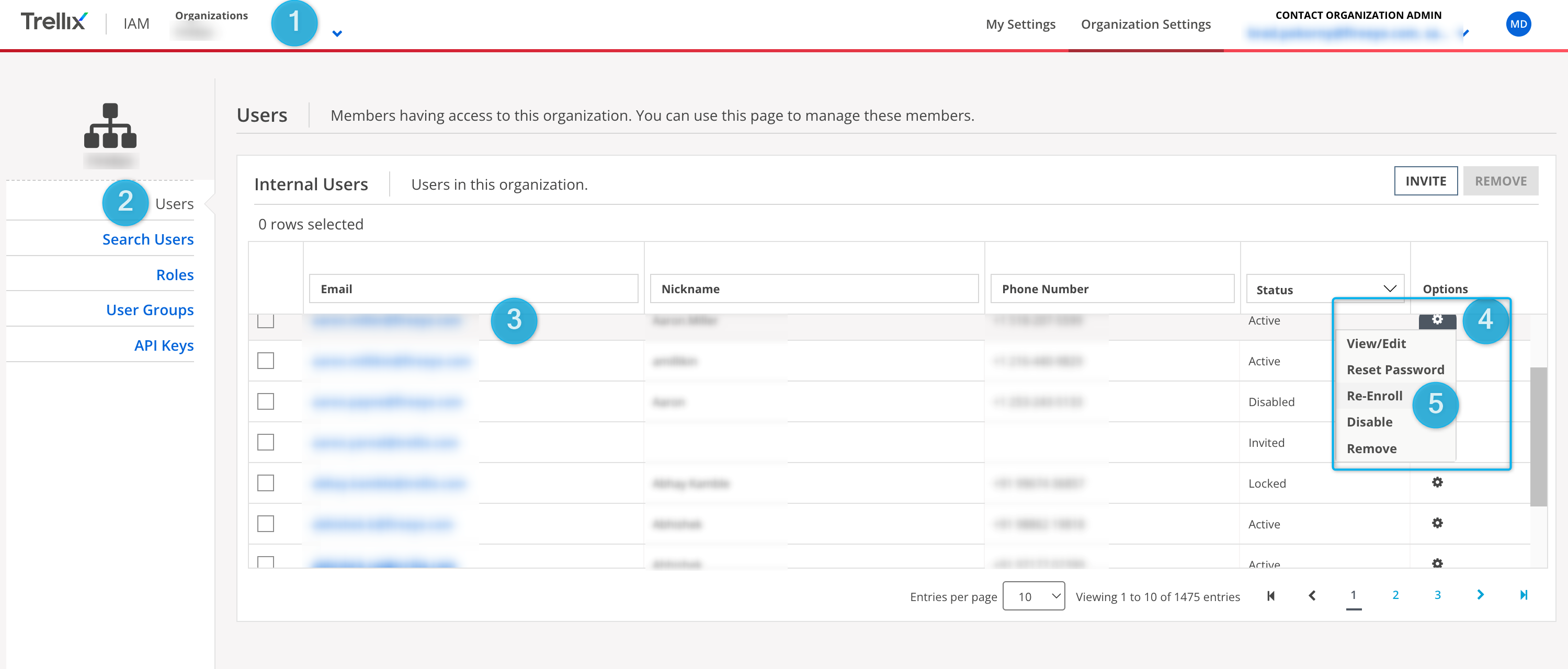This screenshot has height=669, width=1568.
Task: Expand the Organizations dropdown
Action: [337, 33]
